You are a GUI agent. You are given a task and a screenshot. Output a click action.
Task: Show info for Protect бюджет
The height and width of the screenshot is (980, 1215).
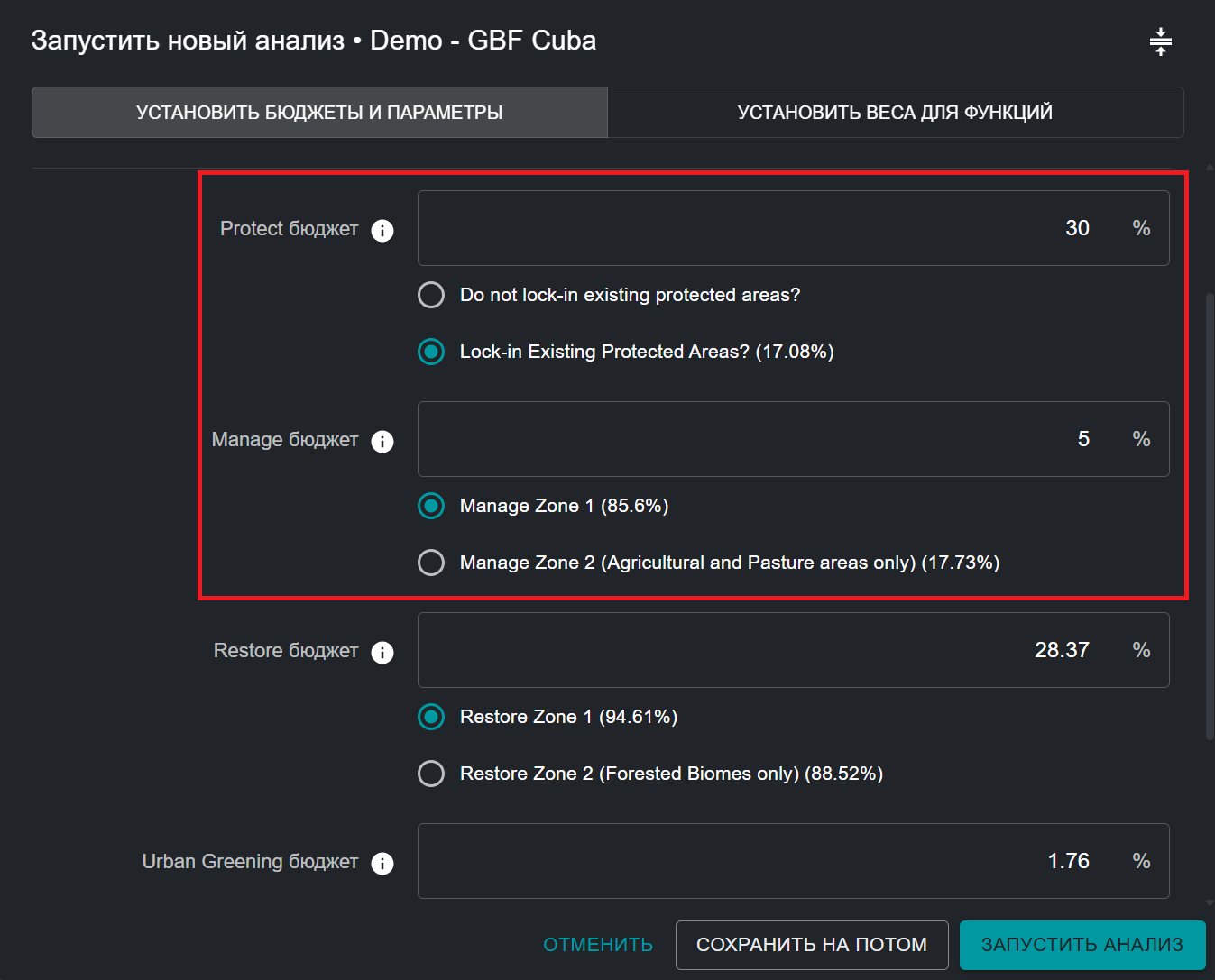tap(382, 230)
